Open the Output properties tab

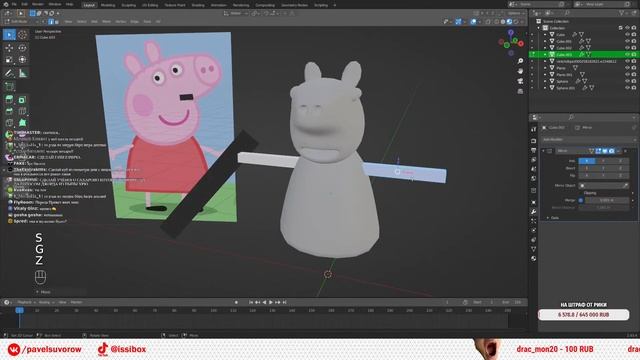[x=533, y=151]
